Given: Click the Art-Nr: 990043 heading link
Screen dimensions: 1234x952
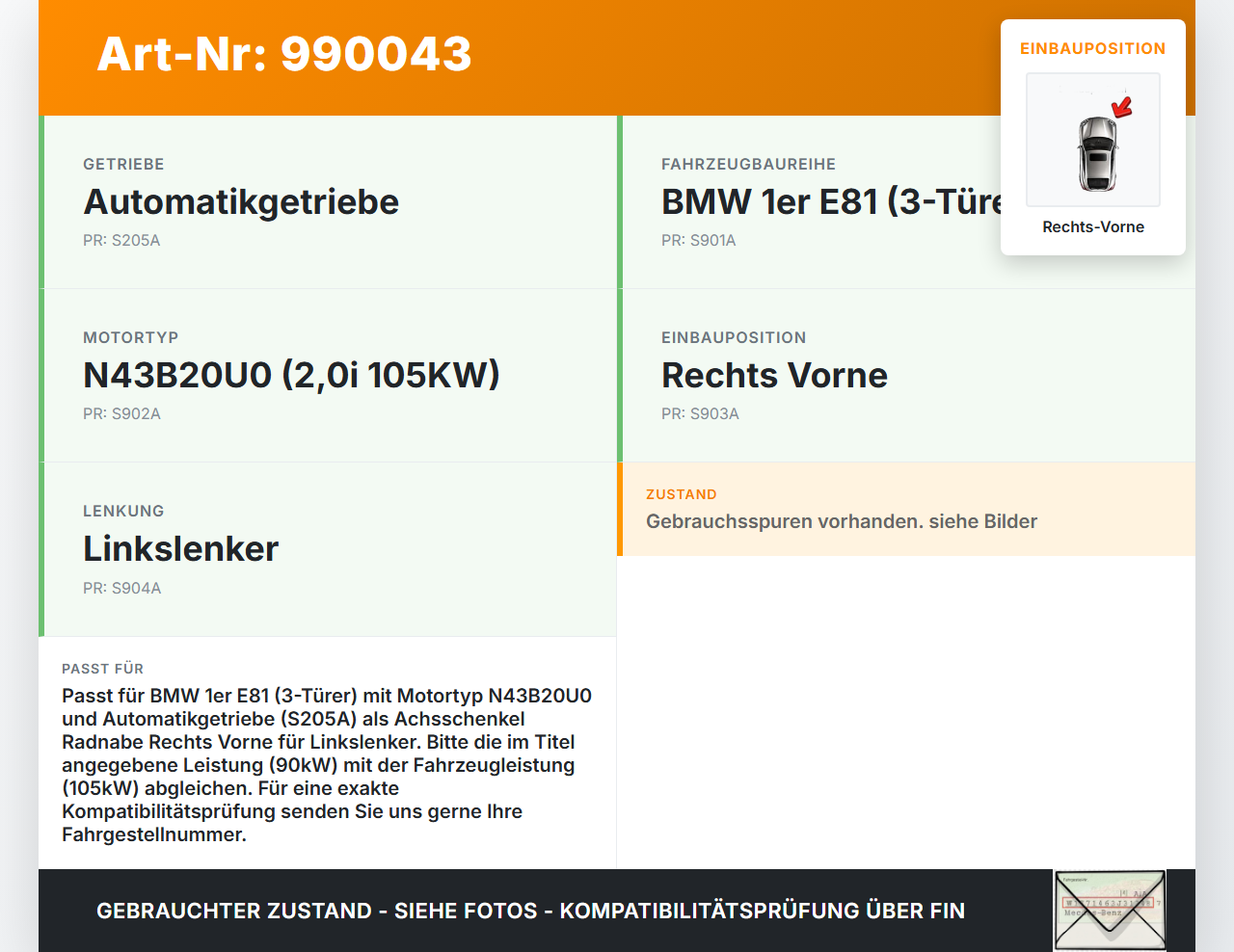Looking at the screenshot, I should [284, 55].
